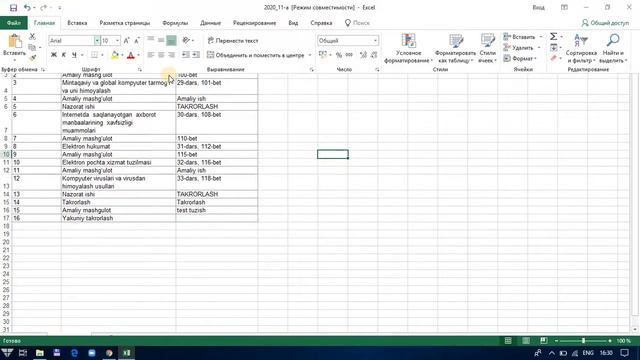
Task: Open Chrome from the taskbar
Action: click(109, 353)
